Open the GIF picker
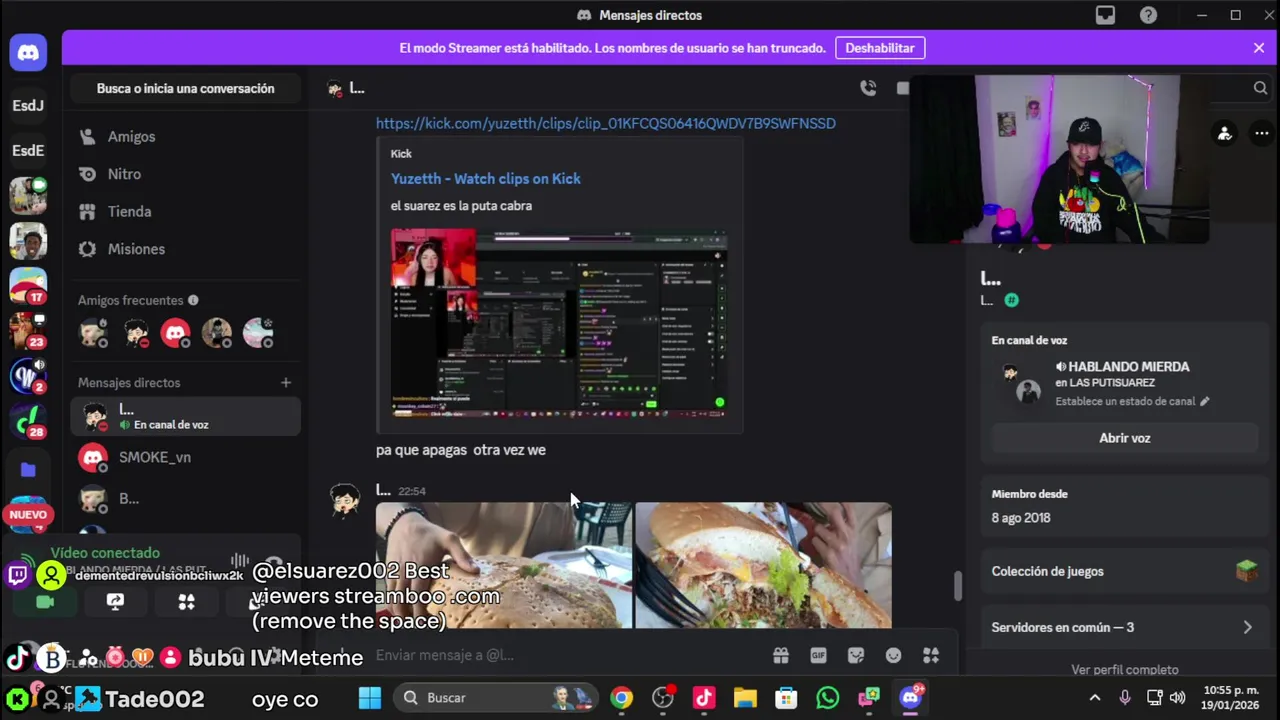The width and height of the screenshot is (1280, 720). pos(818,655)
